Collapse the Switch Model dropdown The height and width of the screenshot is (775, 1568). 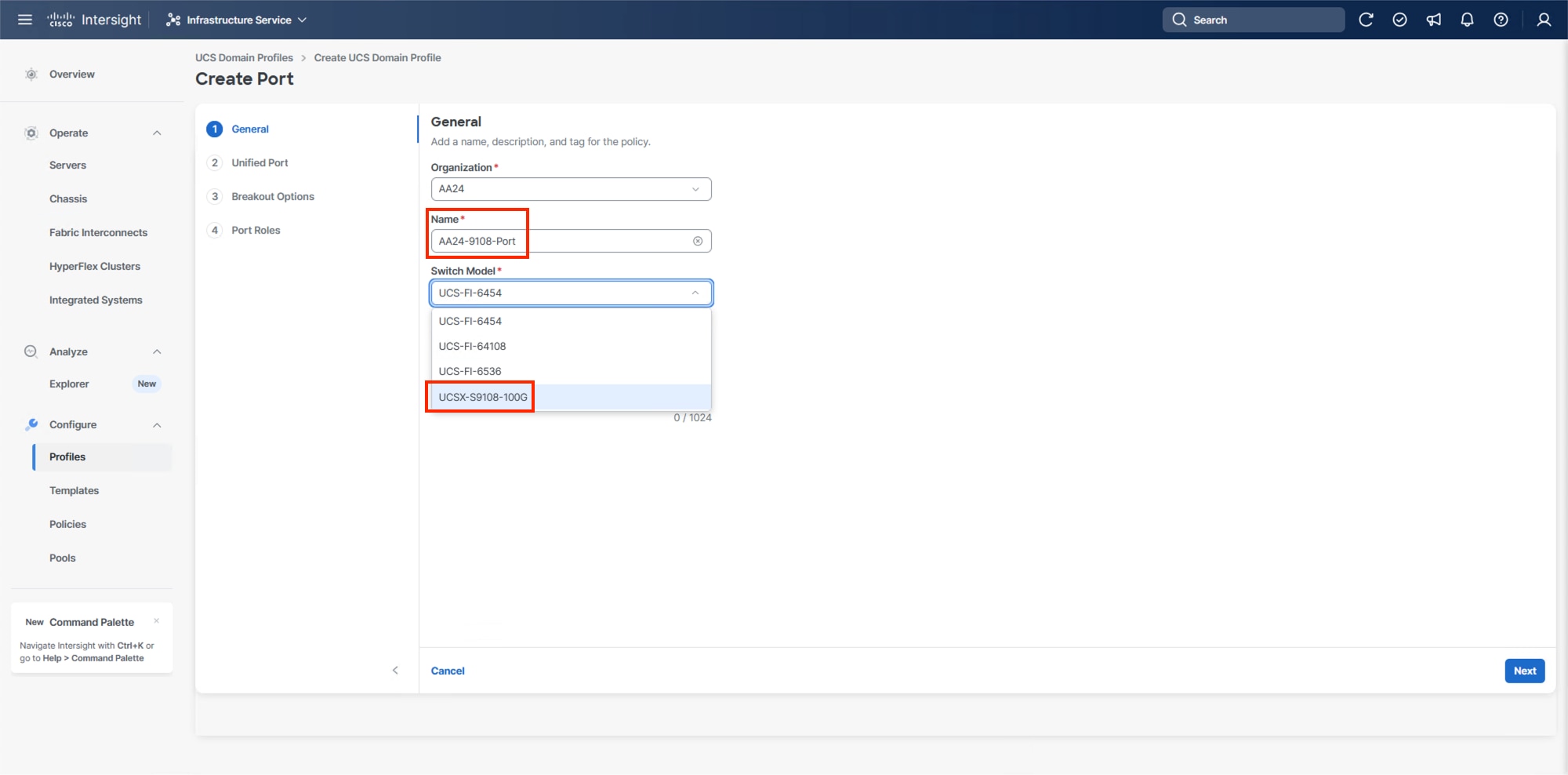(695, 293)
